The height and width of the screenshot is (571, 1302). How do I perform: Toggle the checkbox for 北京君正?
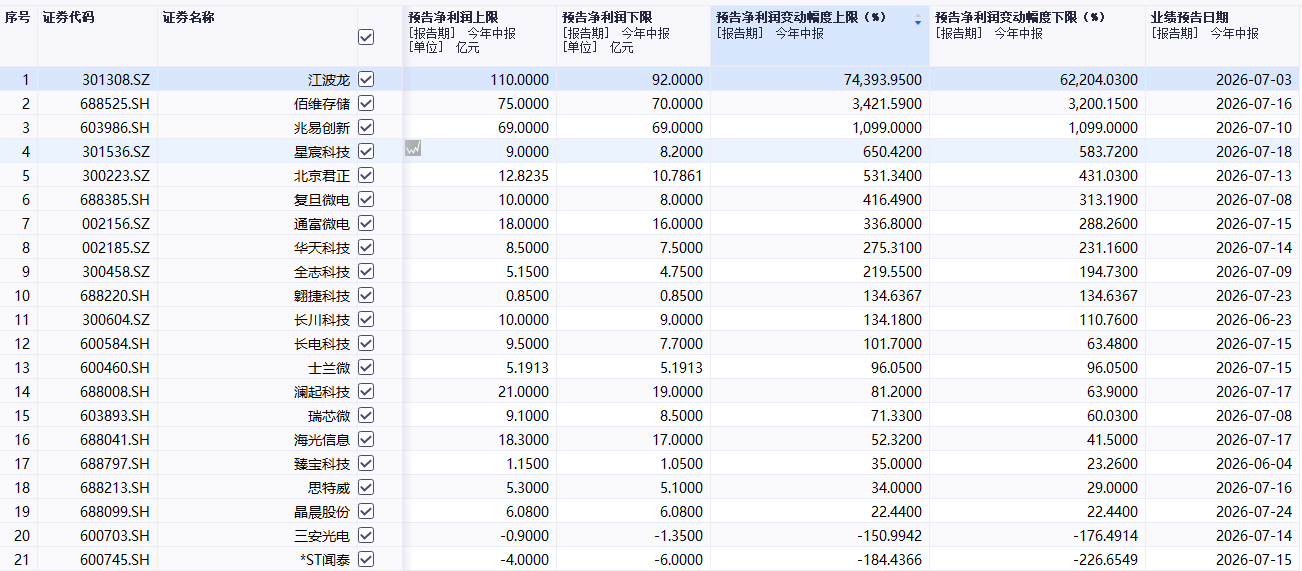pyautogui.click(x=366, y=175)
